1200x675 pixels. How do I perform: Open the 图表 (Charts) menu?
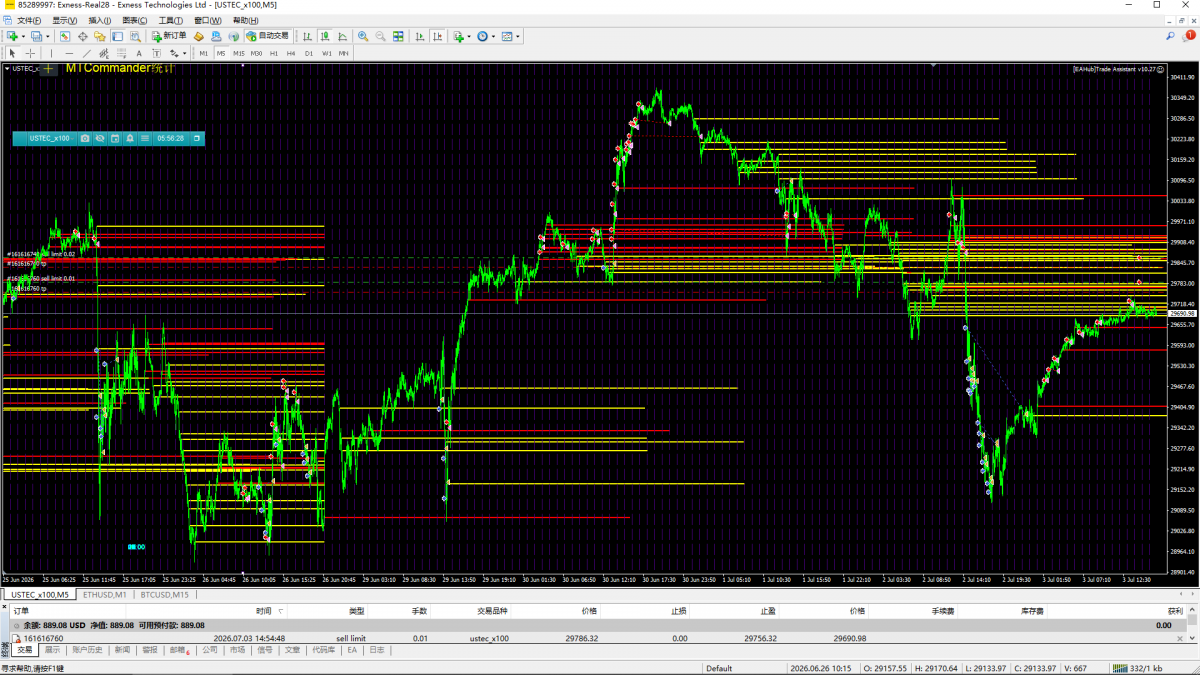(x=134, y=20)
